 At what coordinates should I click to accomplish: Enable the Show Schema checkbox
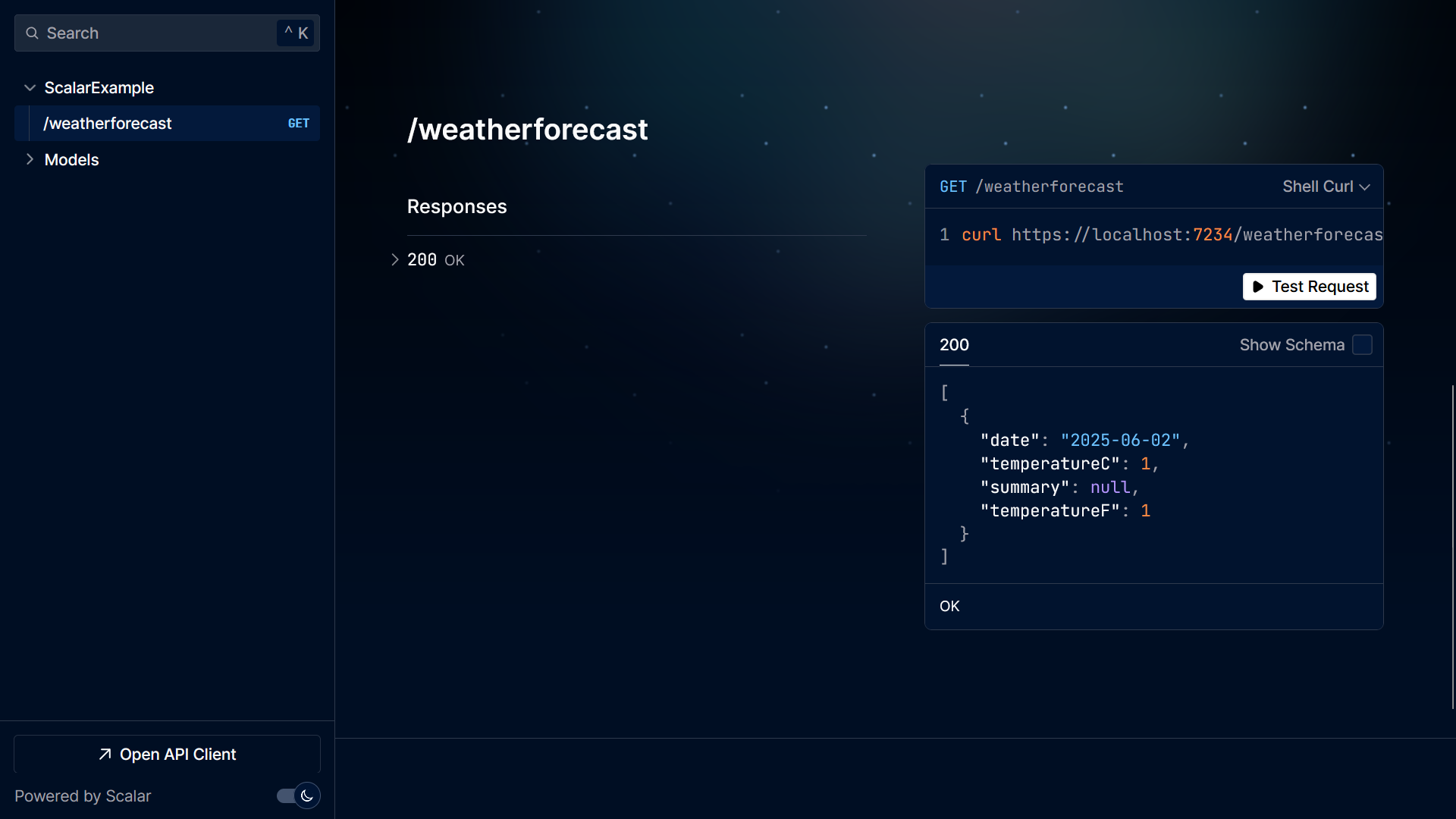[x=1362, y=345]
